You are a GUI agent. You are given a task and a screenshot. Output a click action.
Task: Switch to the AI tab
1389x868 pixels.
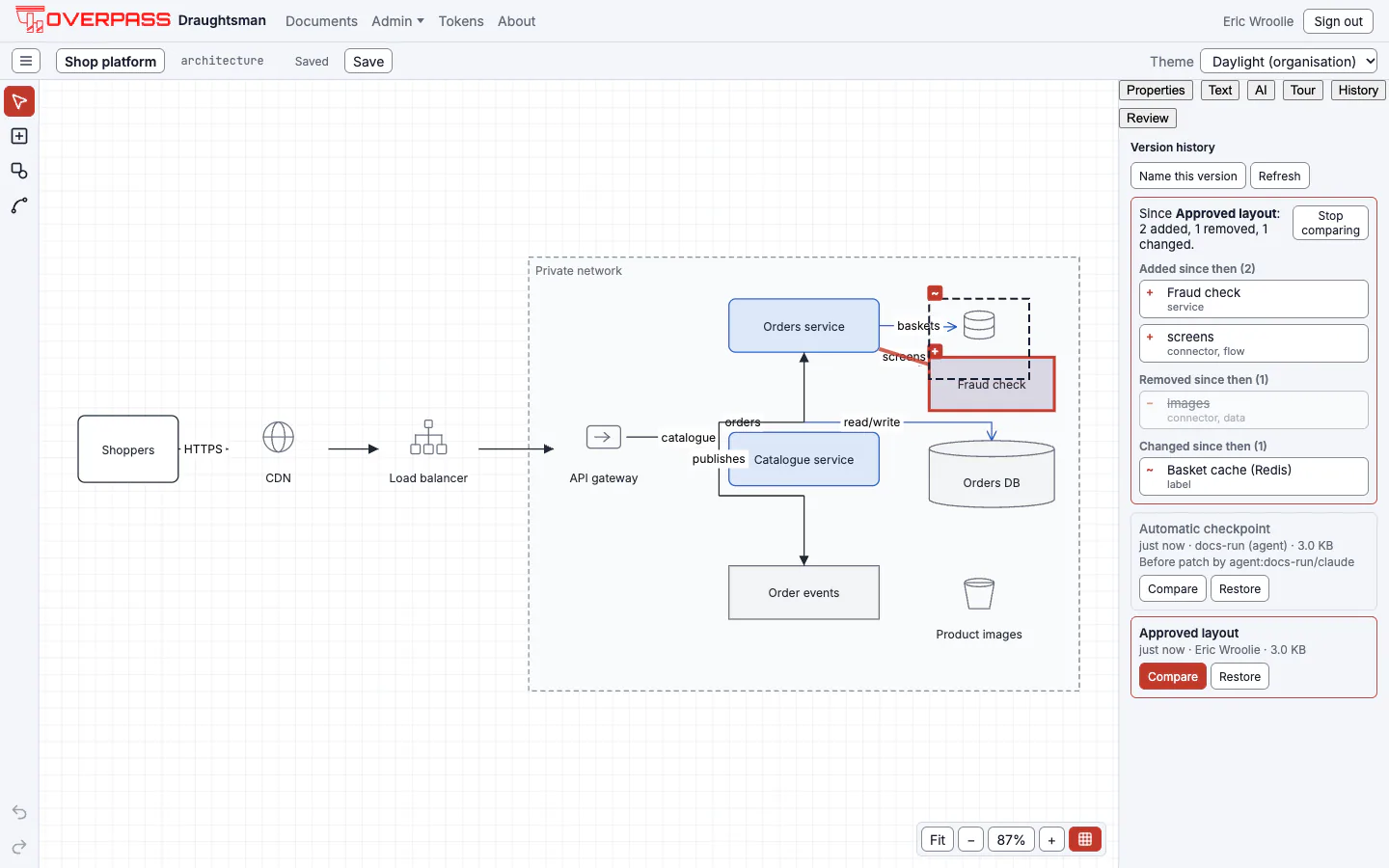pos(1261,90)
